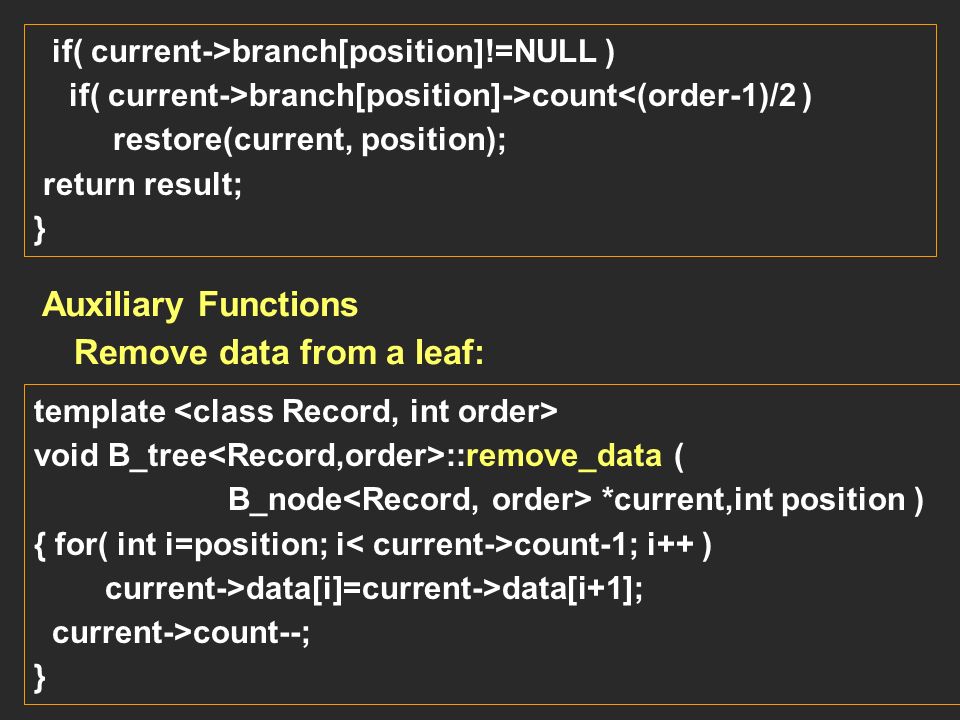
Task: Click the 'current->data[i]=current->data[i+1];' assignment
Action: pos(374,589)
